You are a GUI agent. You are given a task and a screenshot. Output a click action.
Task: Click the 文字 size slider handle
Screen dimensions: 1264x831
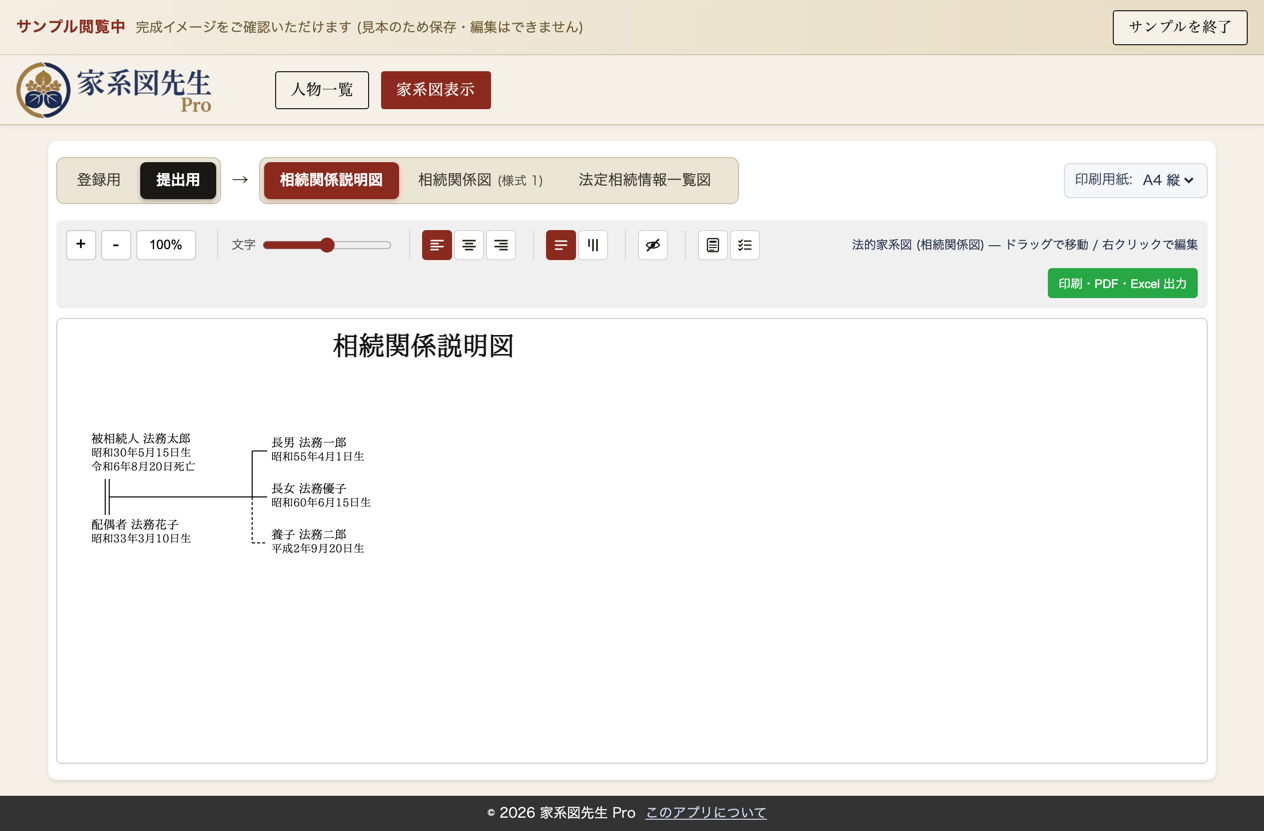click(x=327, y=245)
